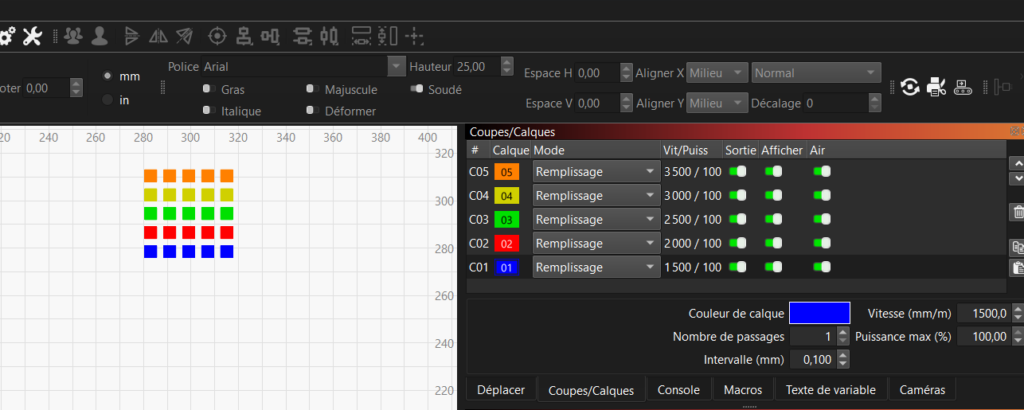This screenshot has width=1024, height=410.
Task: Click the conveyor feed icon
Action: 963,86
